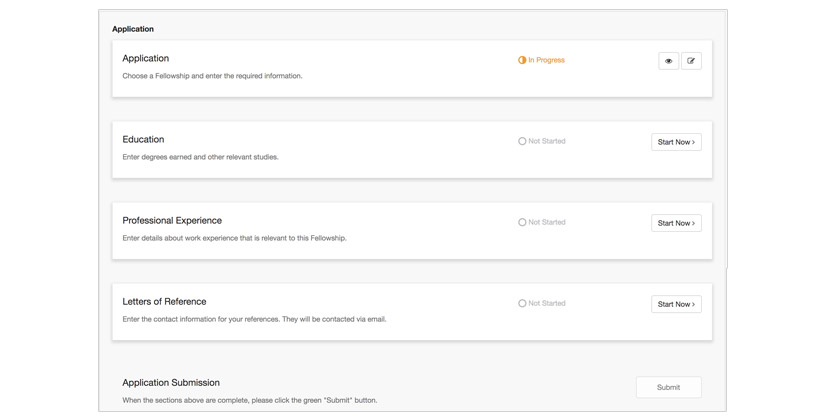Click the Choose a Fellowship description text
Image resolution: width=820 pixels, height=420 pixels.
click(212, 76)
